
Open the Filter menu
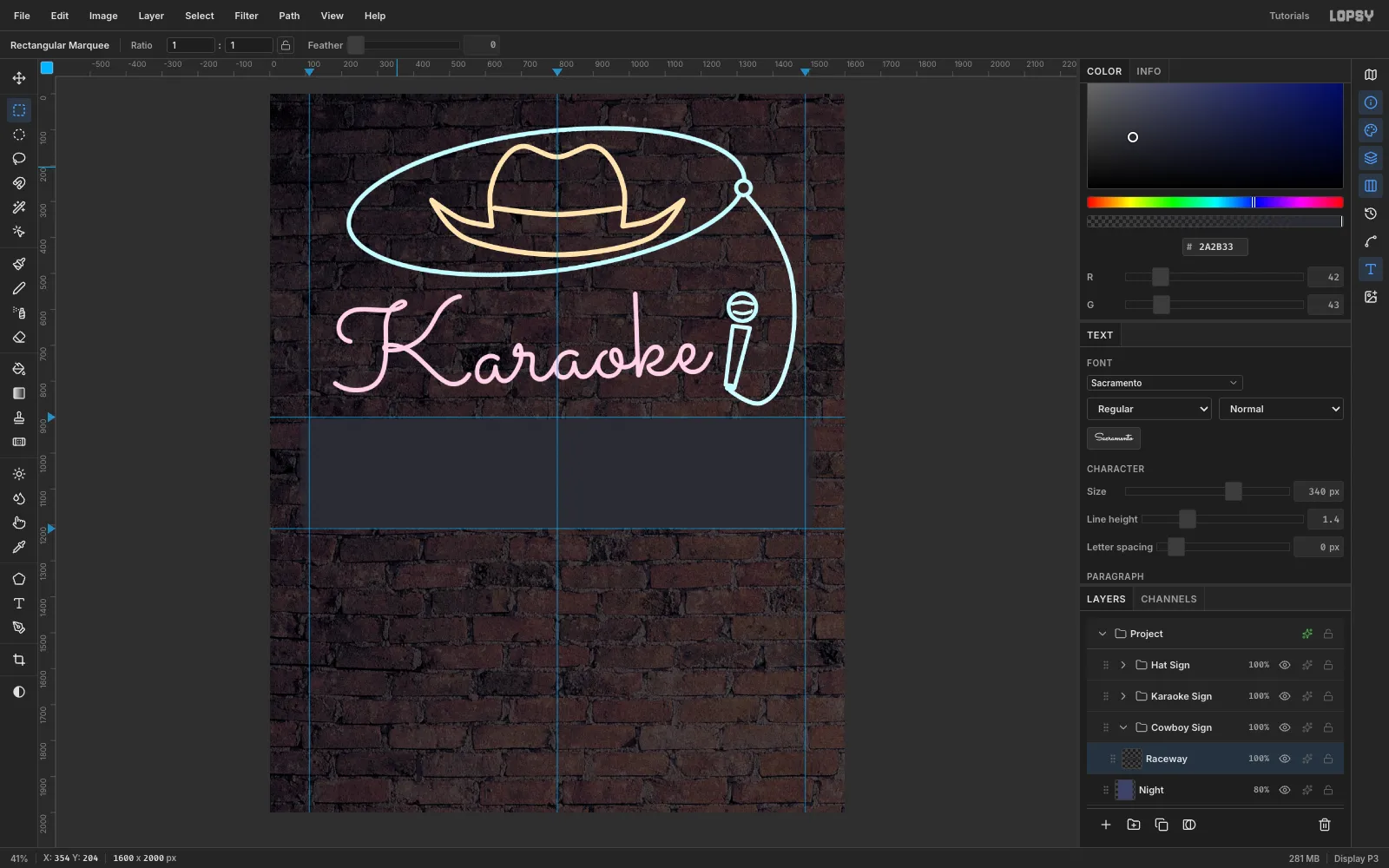tap(247, 16)
